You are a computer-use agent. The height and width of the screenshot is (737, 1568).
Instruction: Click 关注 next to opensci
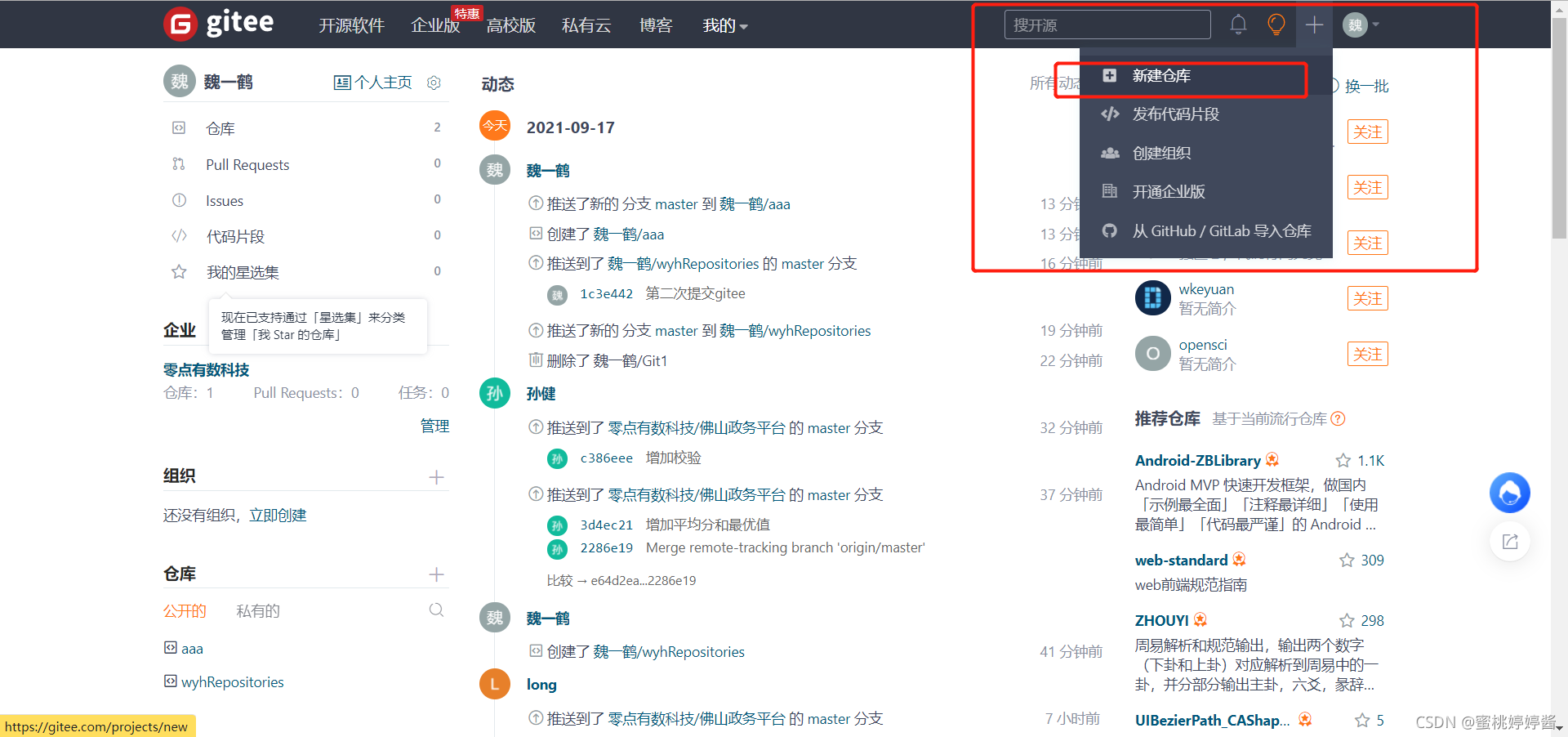click(x=1368, y=354)
